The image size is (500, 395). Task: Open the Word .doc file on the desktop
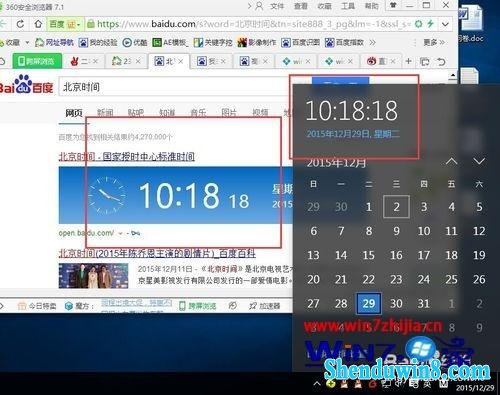pos(471,25)
